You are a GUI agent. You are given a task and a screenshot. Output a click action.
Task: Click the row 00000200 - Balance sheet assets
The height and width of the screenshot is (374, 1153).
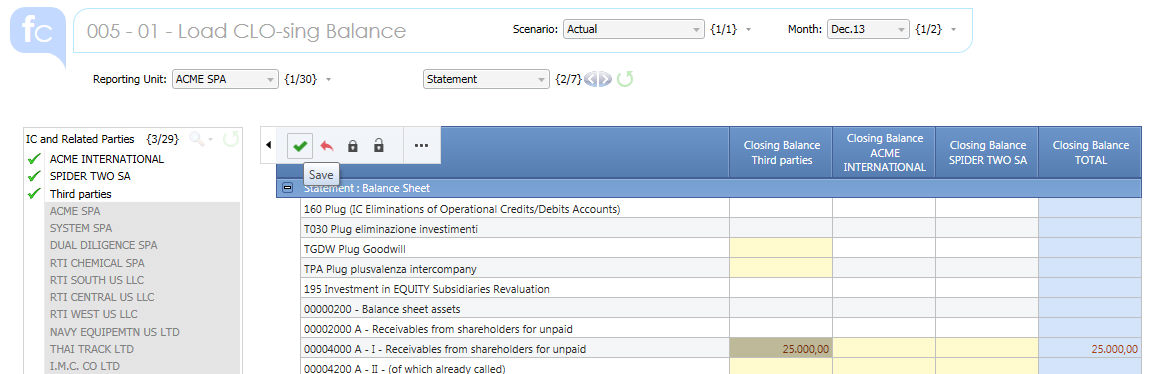pyautogui.click(x=515, y=309)
